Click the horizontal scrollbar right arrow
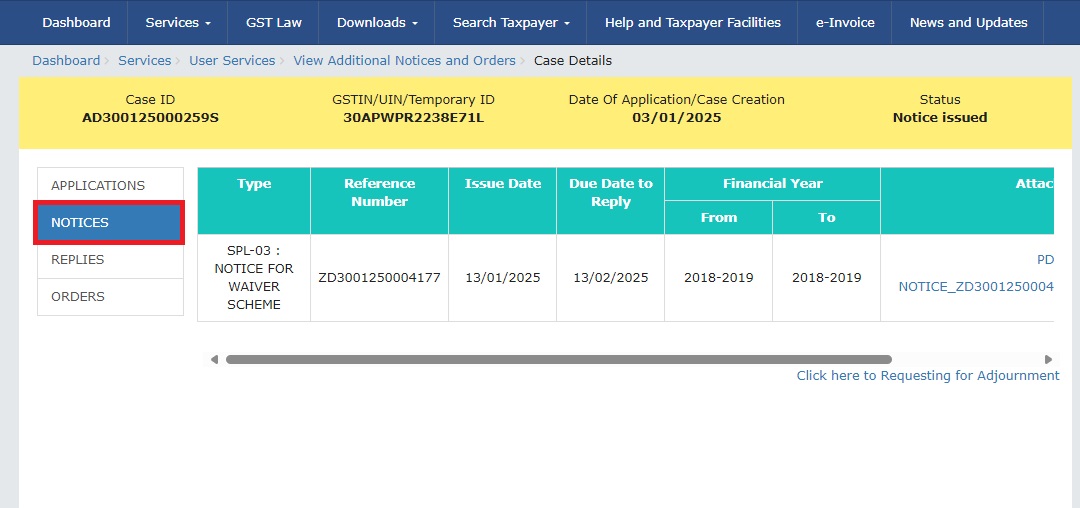Screen dimensions: 1080x508 click(x=1048, y=359)
